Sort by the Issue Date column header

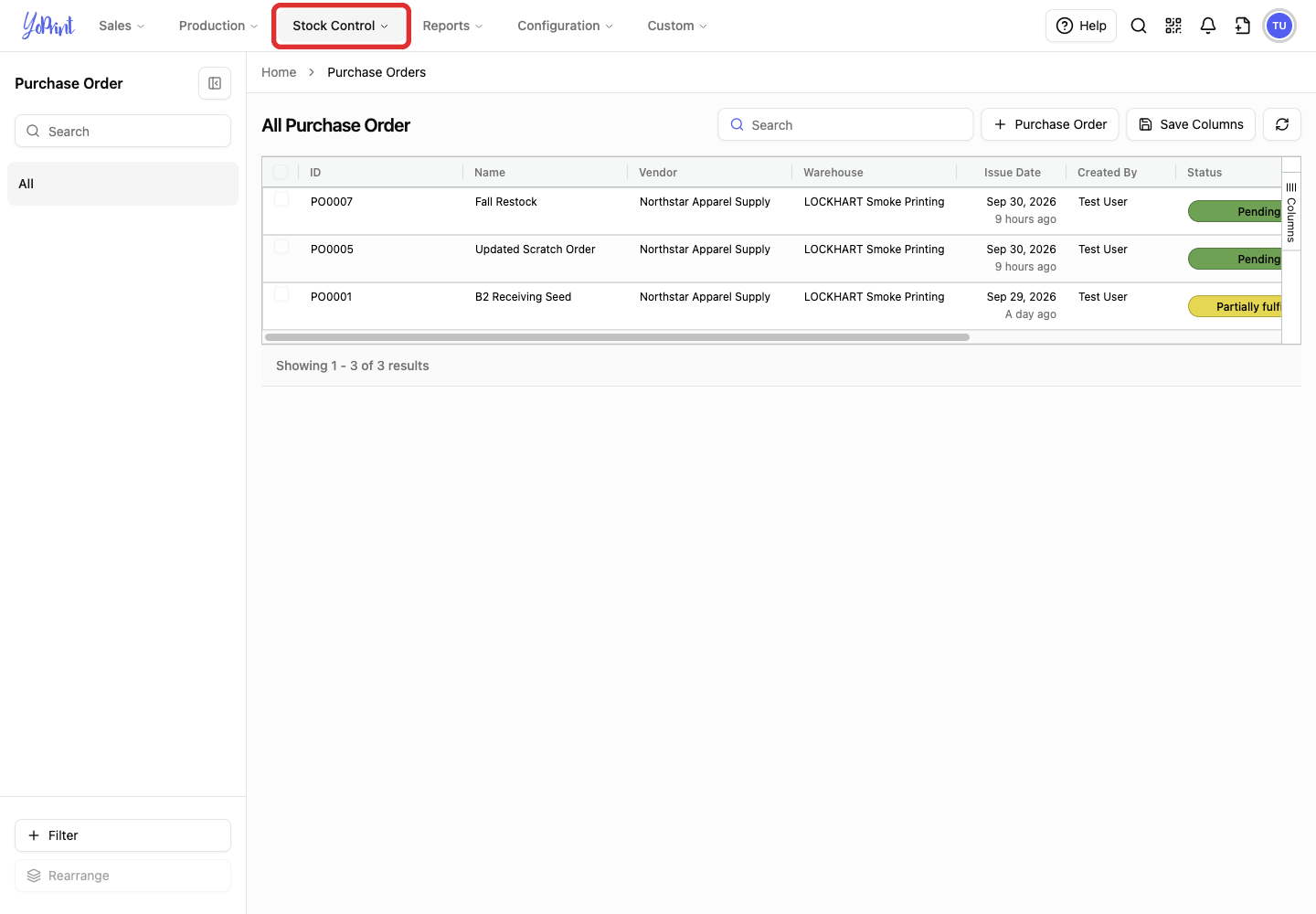[1013, 172]
